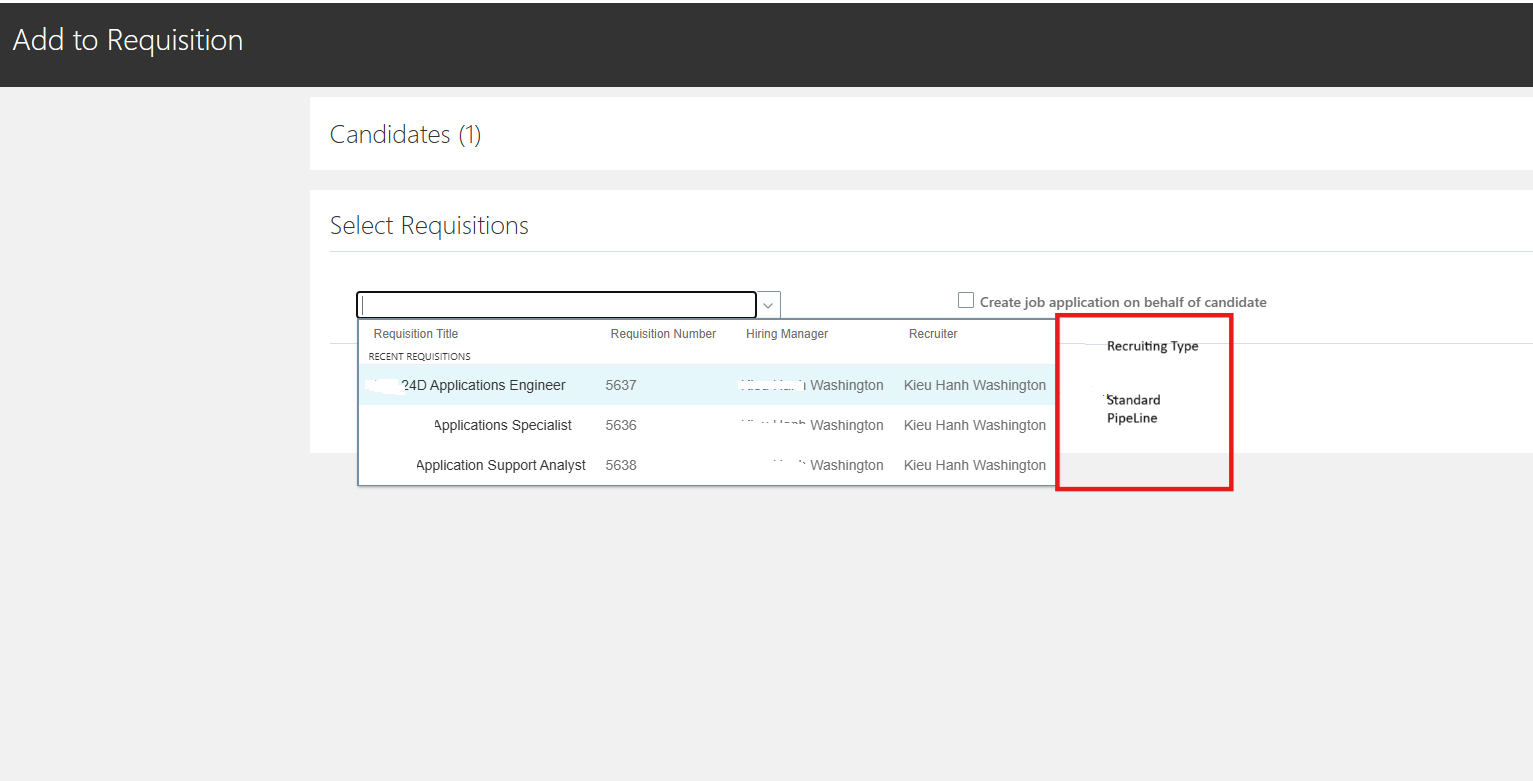Select the Standard PipeLine recruiting type
This screenshot has width=1533, height=781.
[x=1133, y=408]
